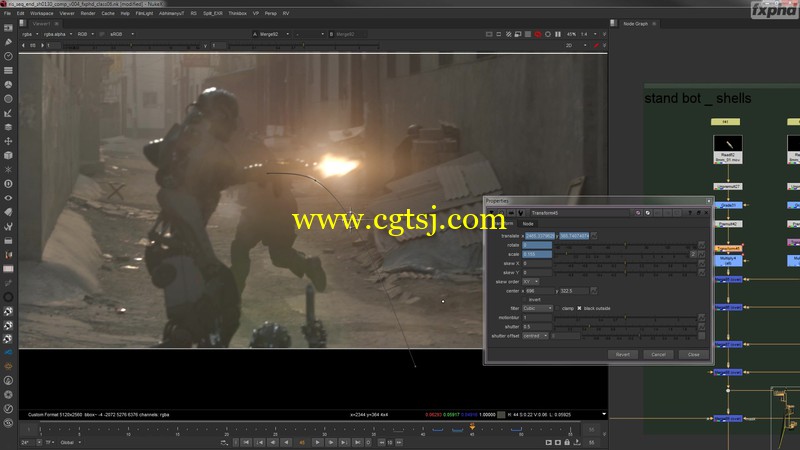Click the red pencil icon at viewer top right
The width and height of the screenshot is (800, 450).
pos(595,45)
